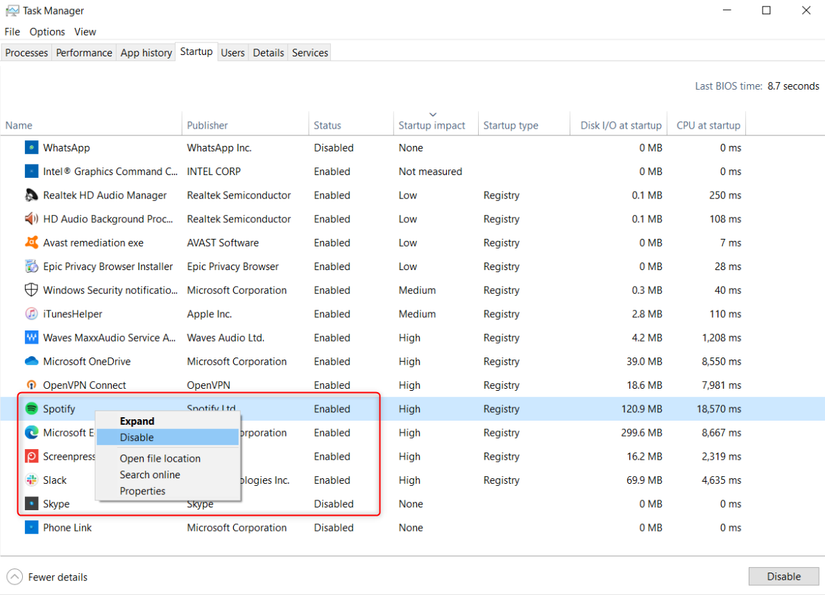
Task: Click the Startup impact sort arrow
Action: point(433,114)
